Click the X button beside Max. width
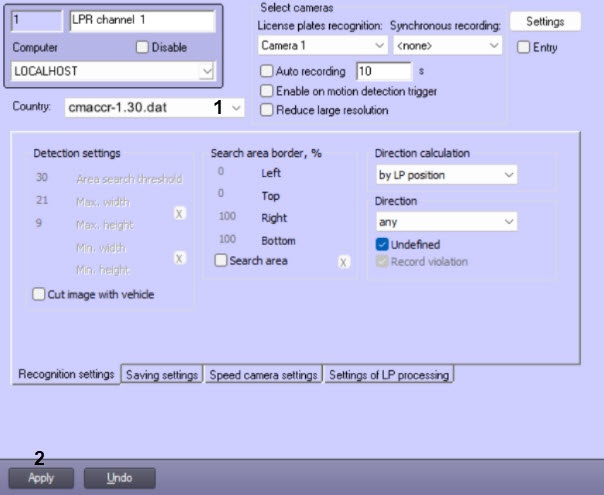The image size is (604, 495). 179,213
